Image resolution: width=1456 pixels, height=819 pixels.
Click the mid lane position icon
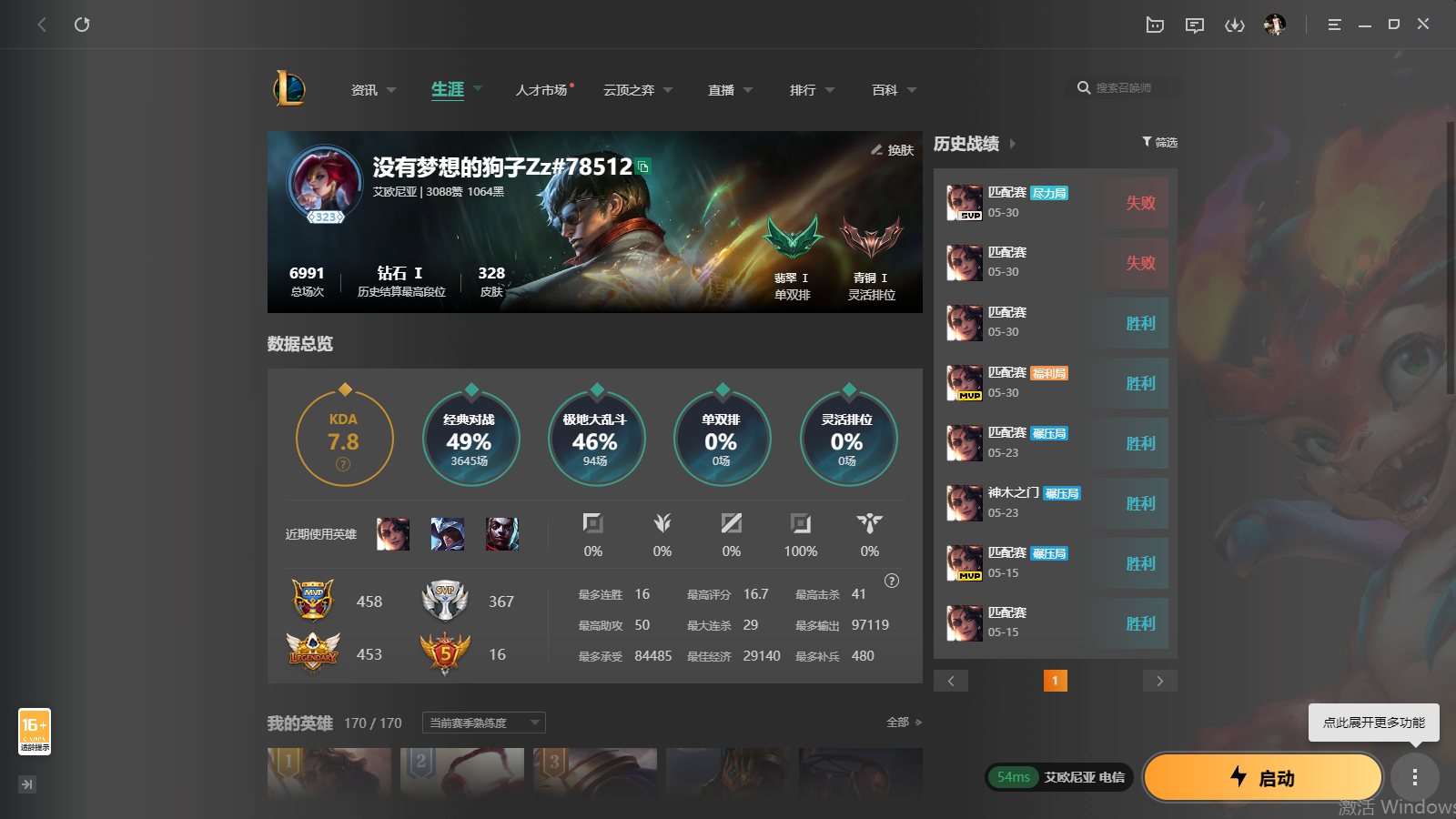[732, 523]
